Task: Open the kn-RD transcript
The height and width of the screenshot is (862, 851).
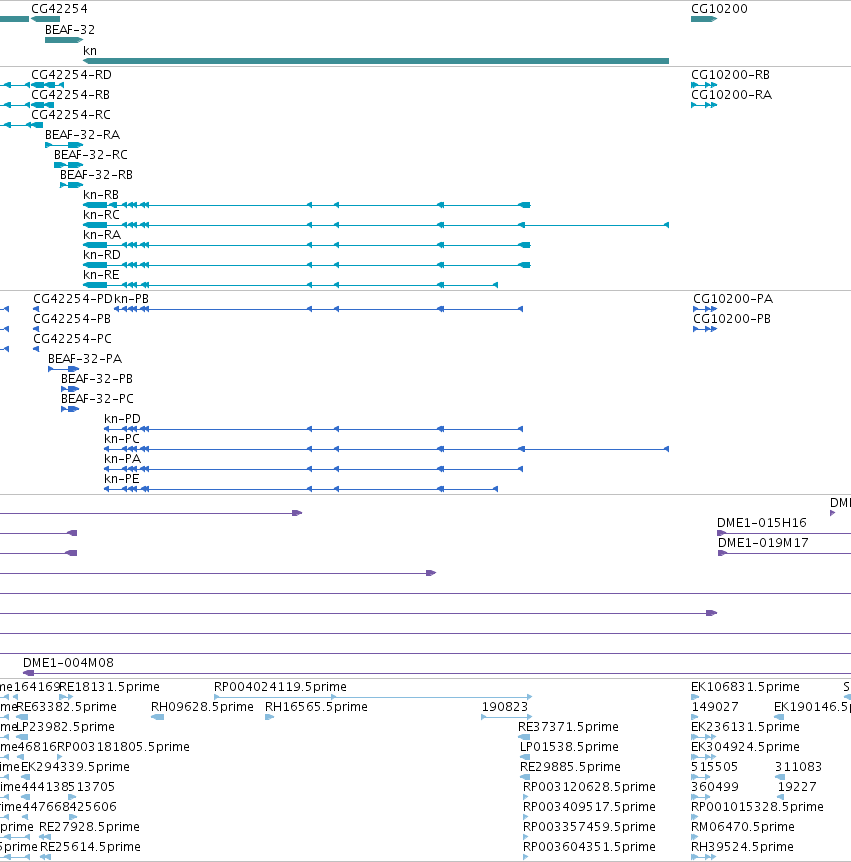Action: (x=307, y=265)
